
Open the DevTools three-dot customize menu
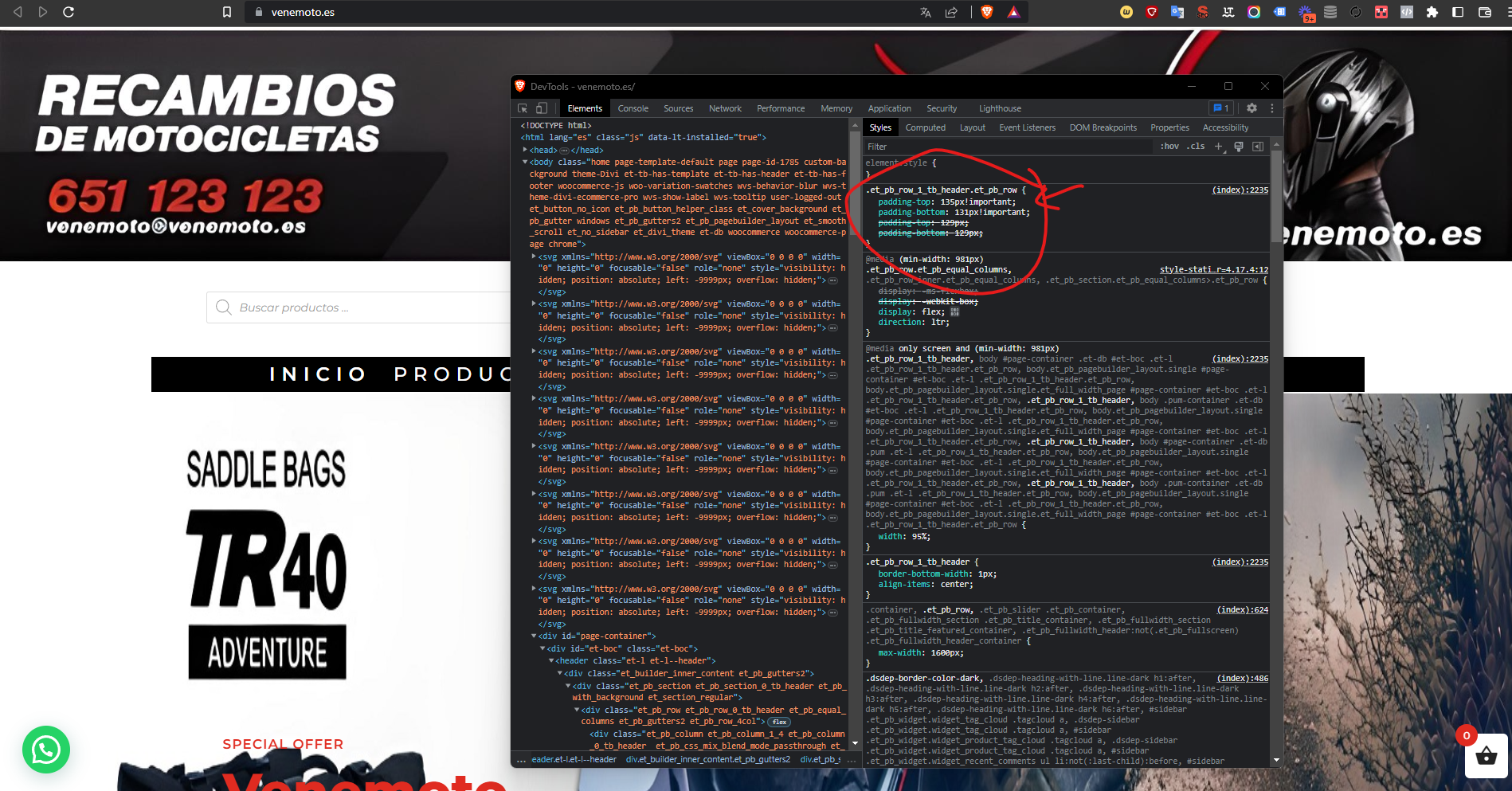point(1271,108)
